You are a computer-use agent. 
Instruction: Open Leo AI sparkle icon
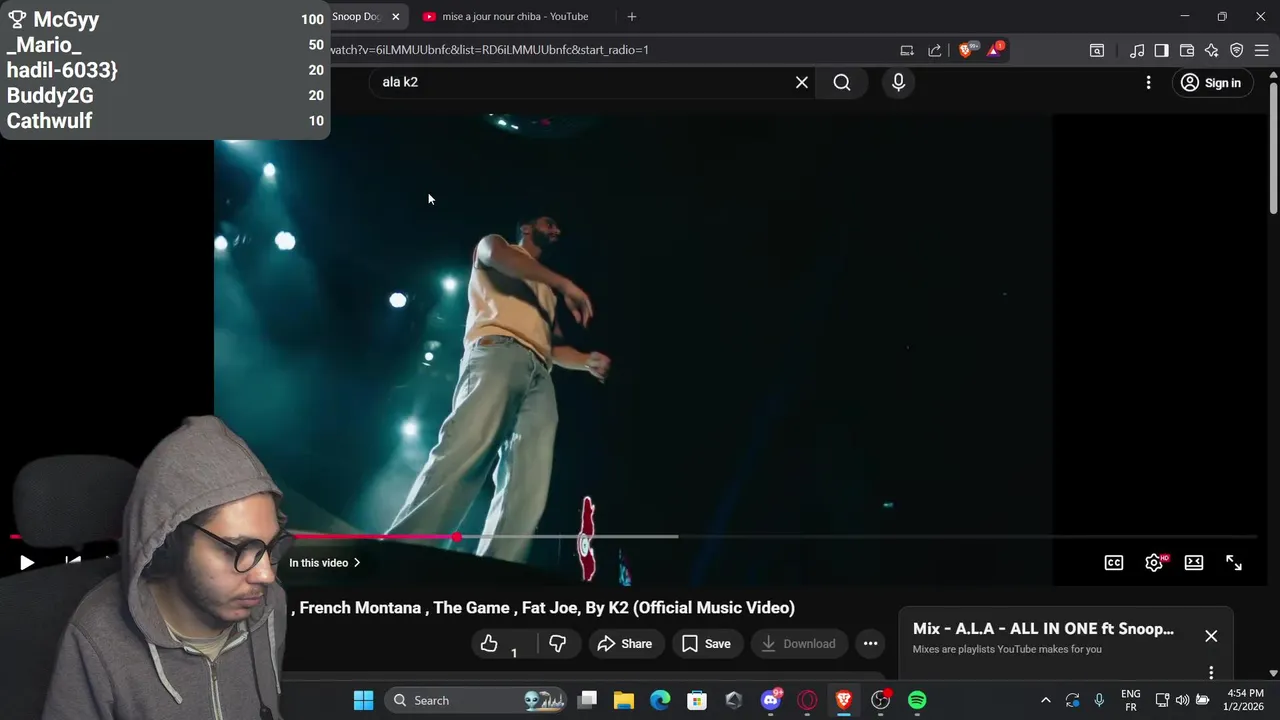coord(1212,50)
